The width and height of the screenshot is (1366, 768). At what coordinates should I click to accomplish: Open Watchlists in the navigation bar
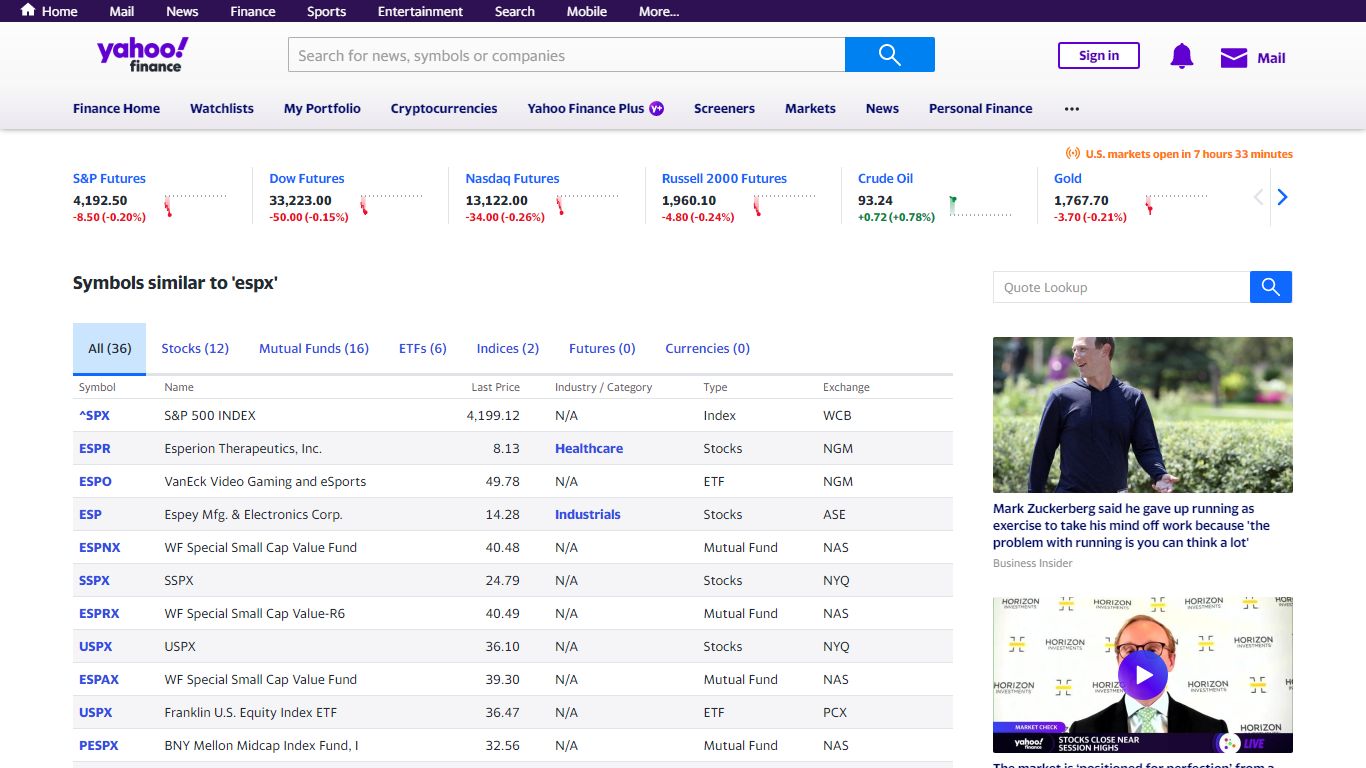click(x=222, y=108)
